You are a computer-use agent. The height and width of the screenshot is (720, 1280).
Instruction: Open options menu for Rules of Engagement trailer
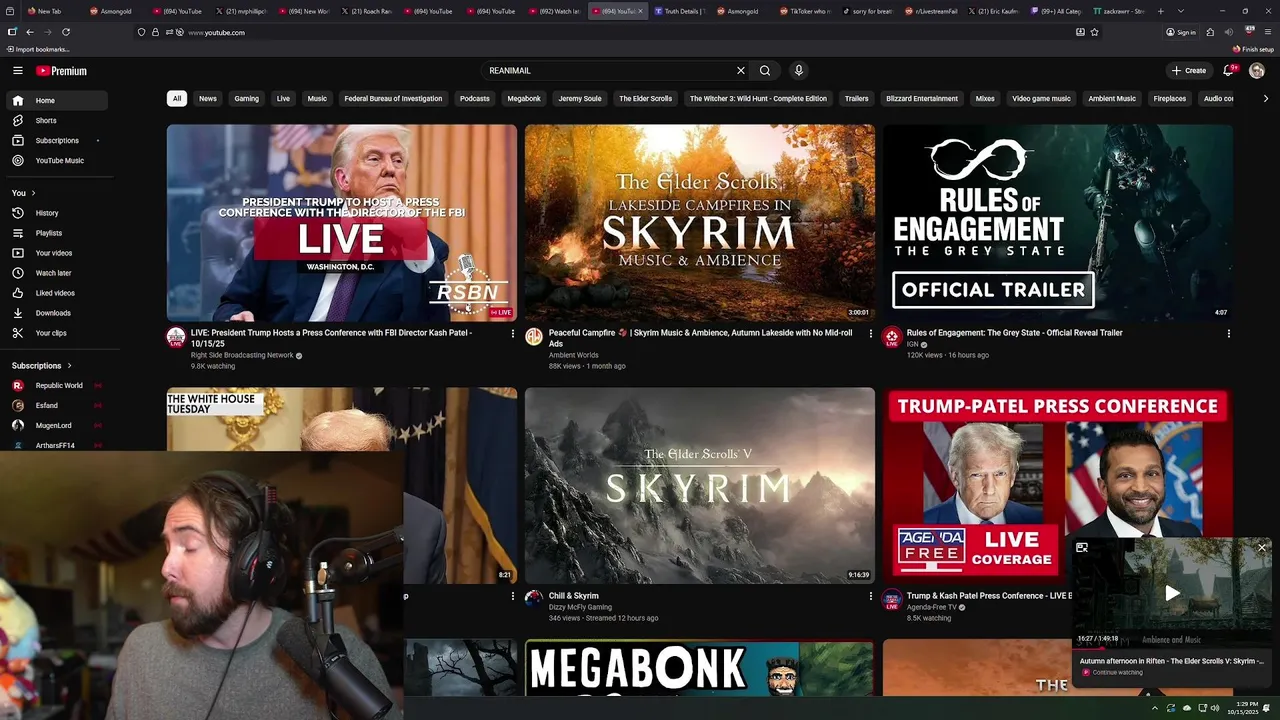[x=1228, y=334]
